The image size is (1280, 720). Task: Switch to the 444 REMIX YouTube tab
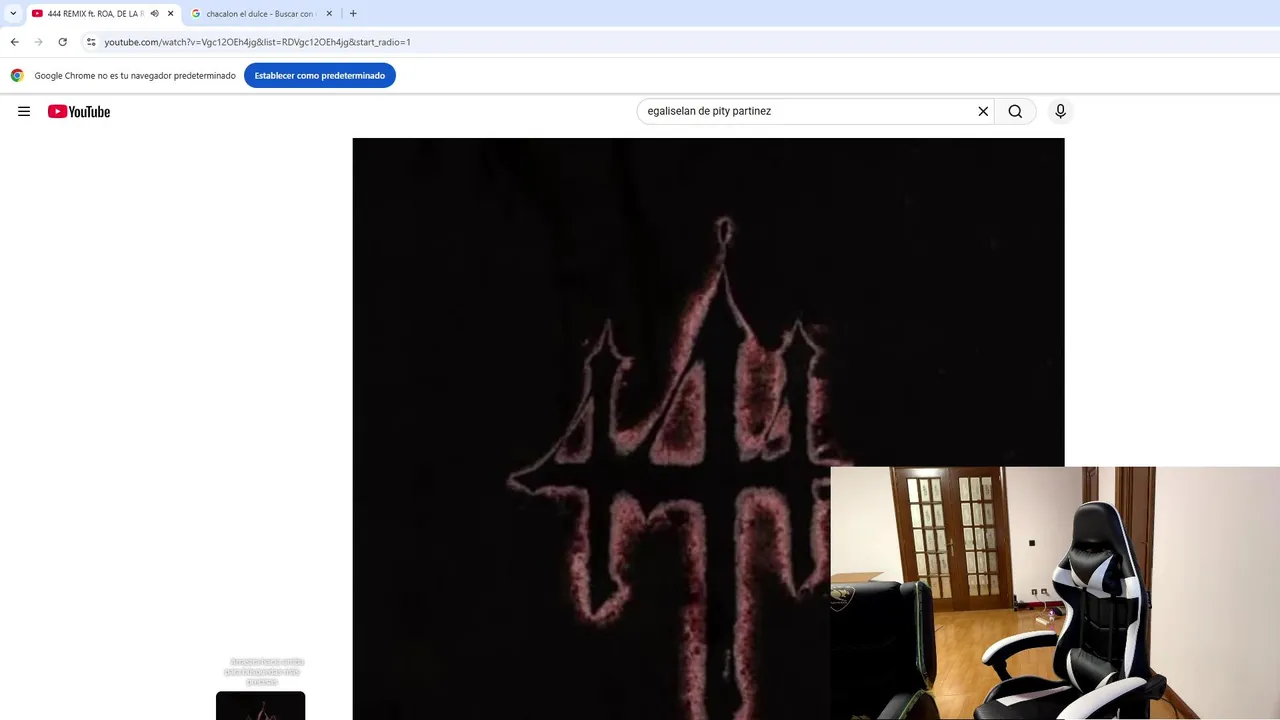(x=103, y=14)
